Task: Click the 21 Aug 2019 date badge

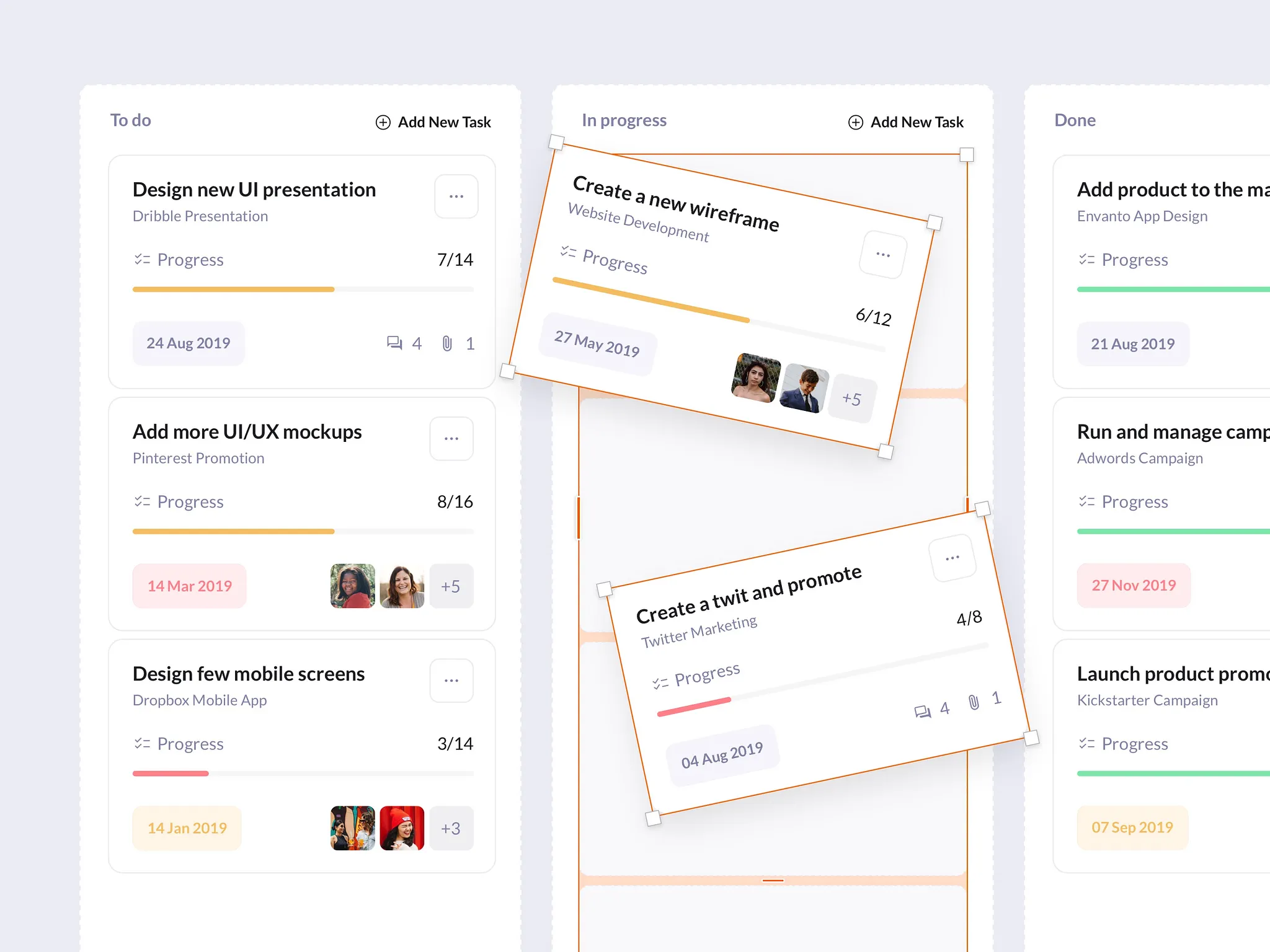Action: click(1133, 344)
